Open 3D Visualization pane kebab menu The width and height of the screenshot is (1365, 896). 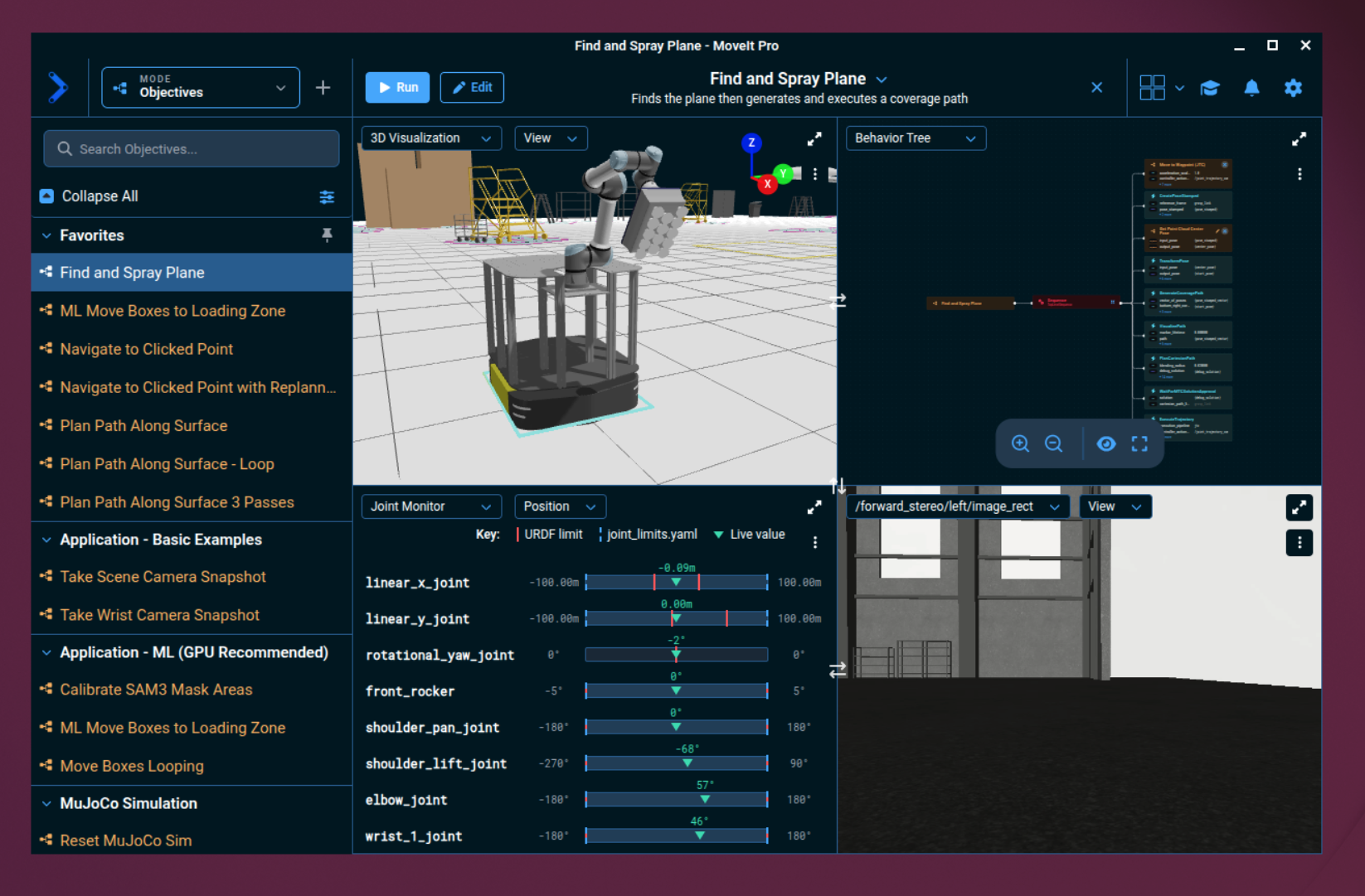pos(815,174)
